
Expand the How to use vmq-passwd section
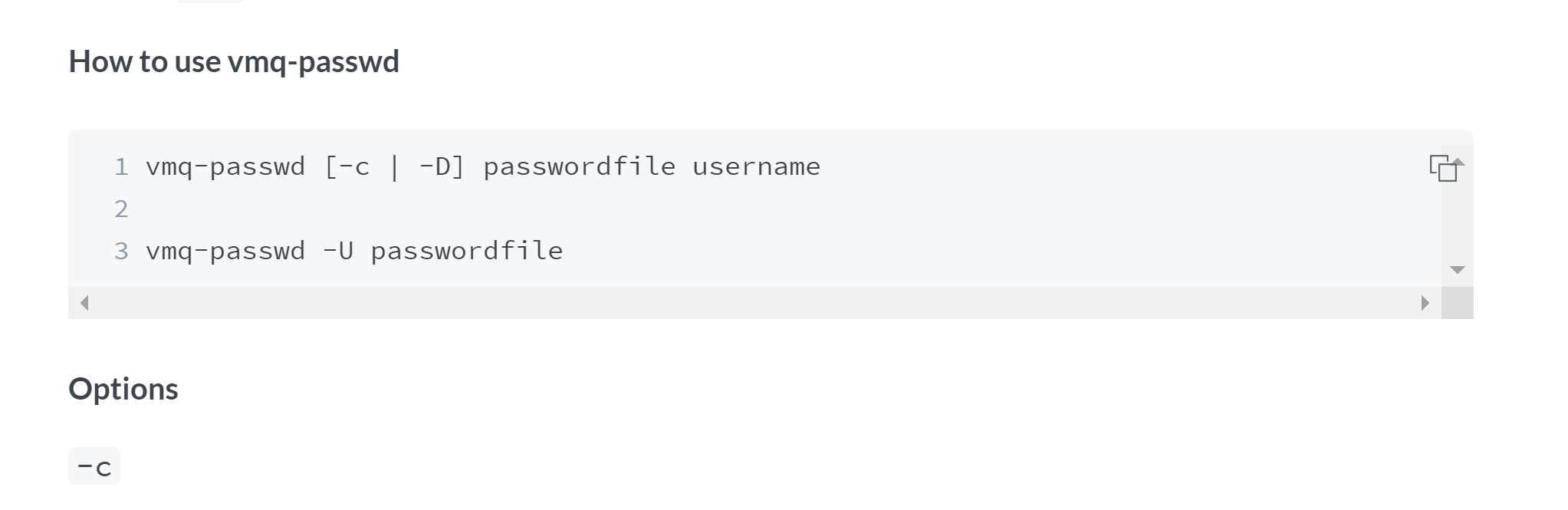(233, 61)
